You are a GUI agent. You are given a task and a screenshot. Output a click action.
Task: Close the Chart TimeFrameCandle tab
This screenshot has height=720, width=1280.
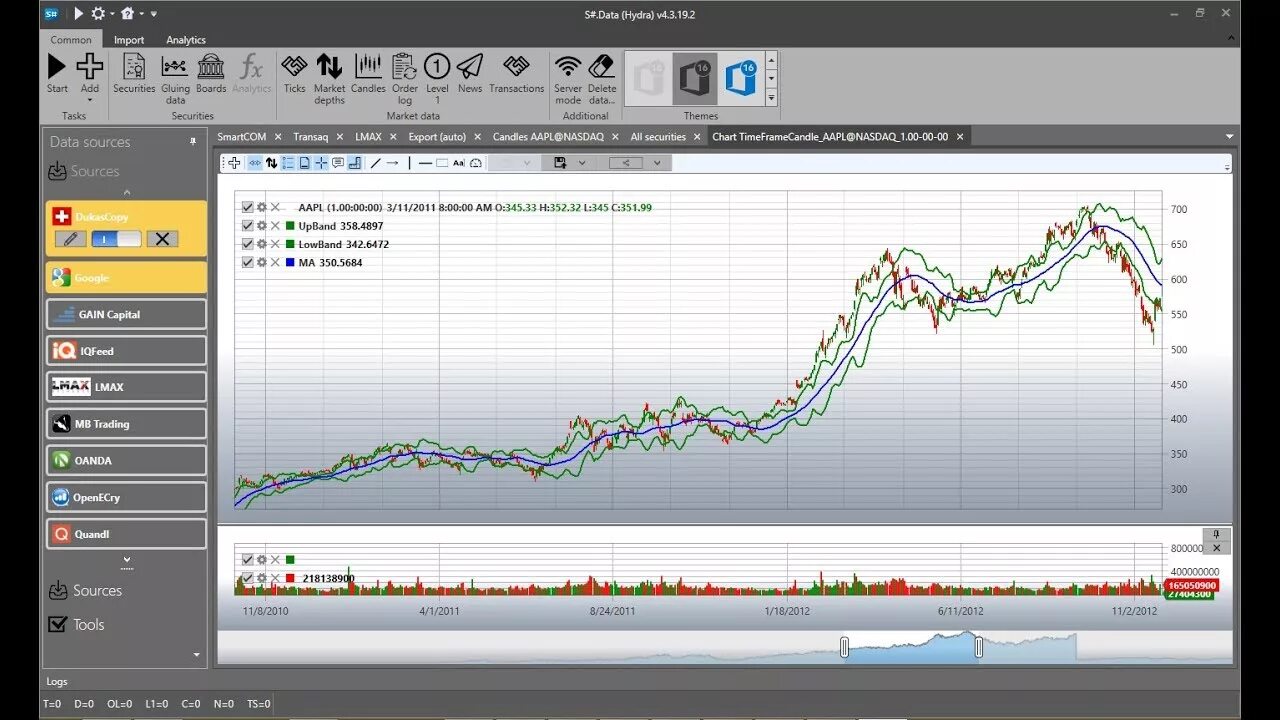pyautogui.click(x=960, y=137)
